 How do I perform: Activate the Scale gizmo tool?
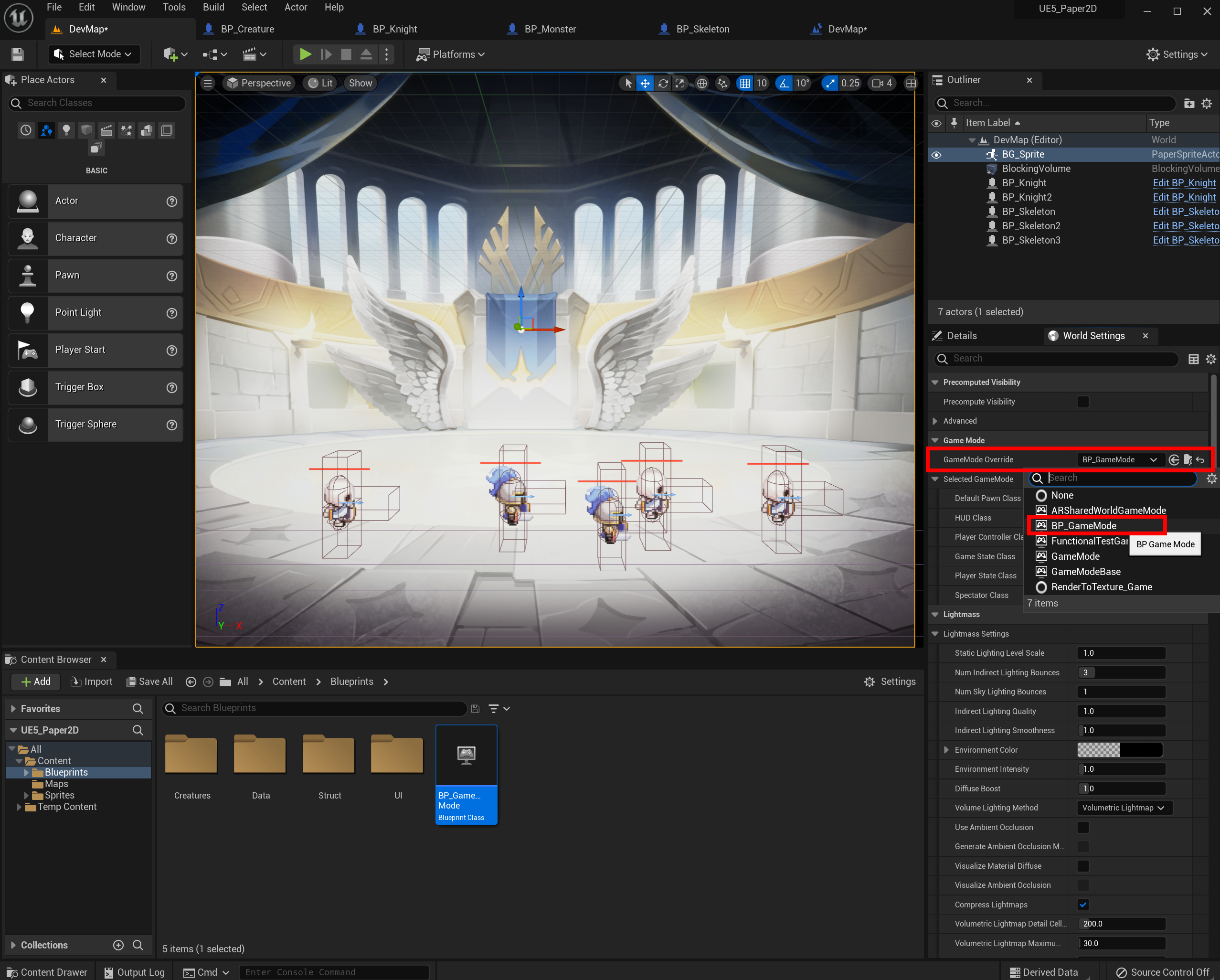point(679,83)
